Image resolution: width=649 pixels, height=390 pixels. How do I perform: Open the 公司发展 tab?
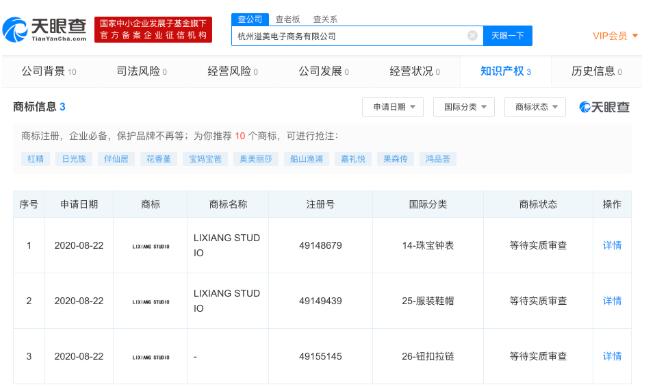[x=324, y=71]
